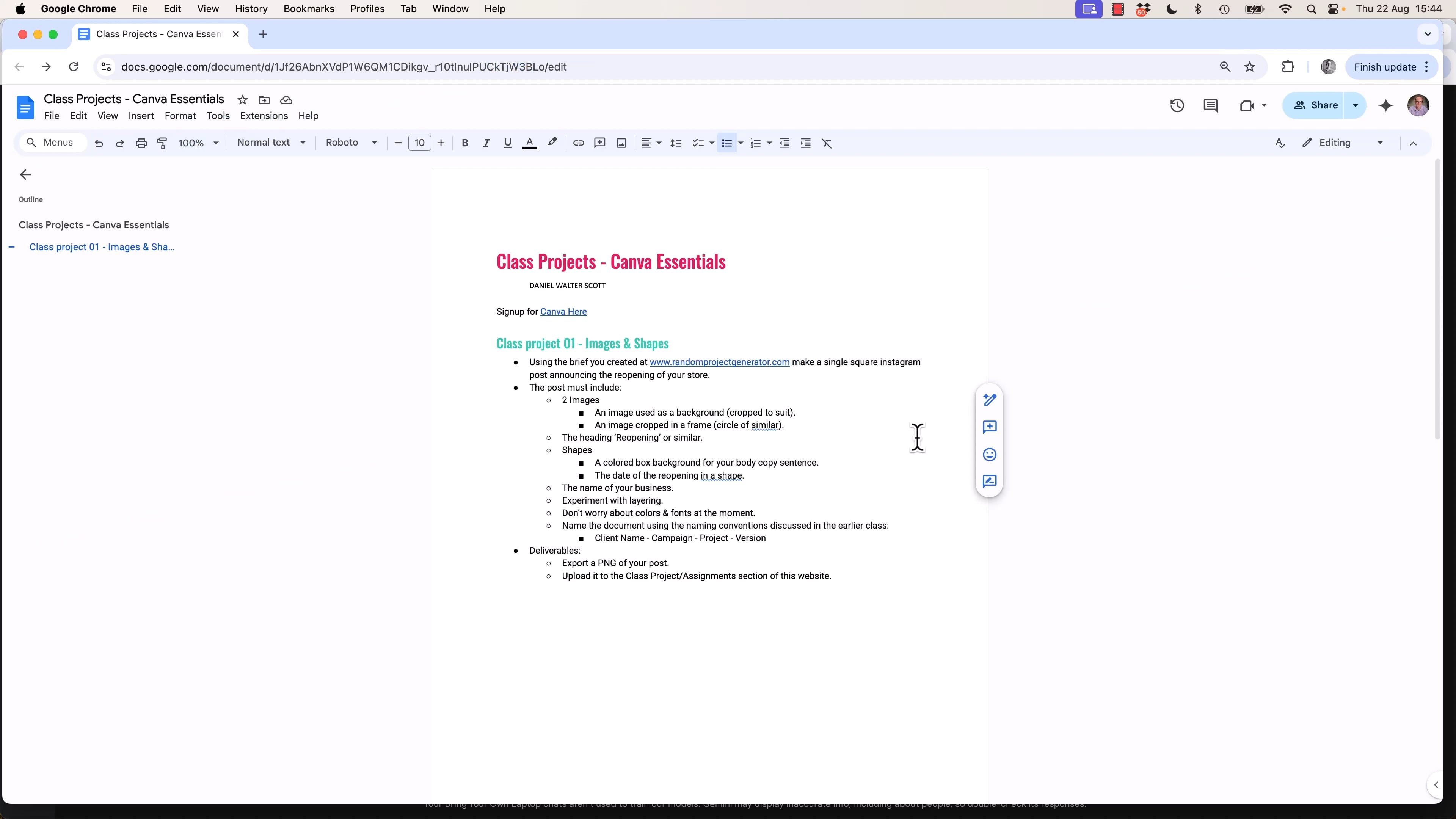Click the Help me write pencil icon
The image size is (1456, 819).
pyautogui.click(x=989, y=400)
